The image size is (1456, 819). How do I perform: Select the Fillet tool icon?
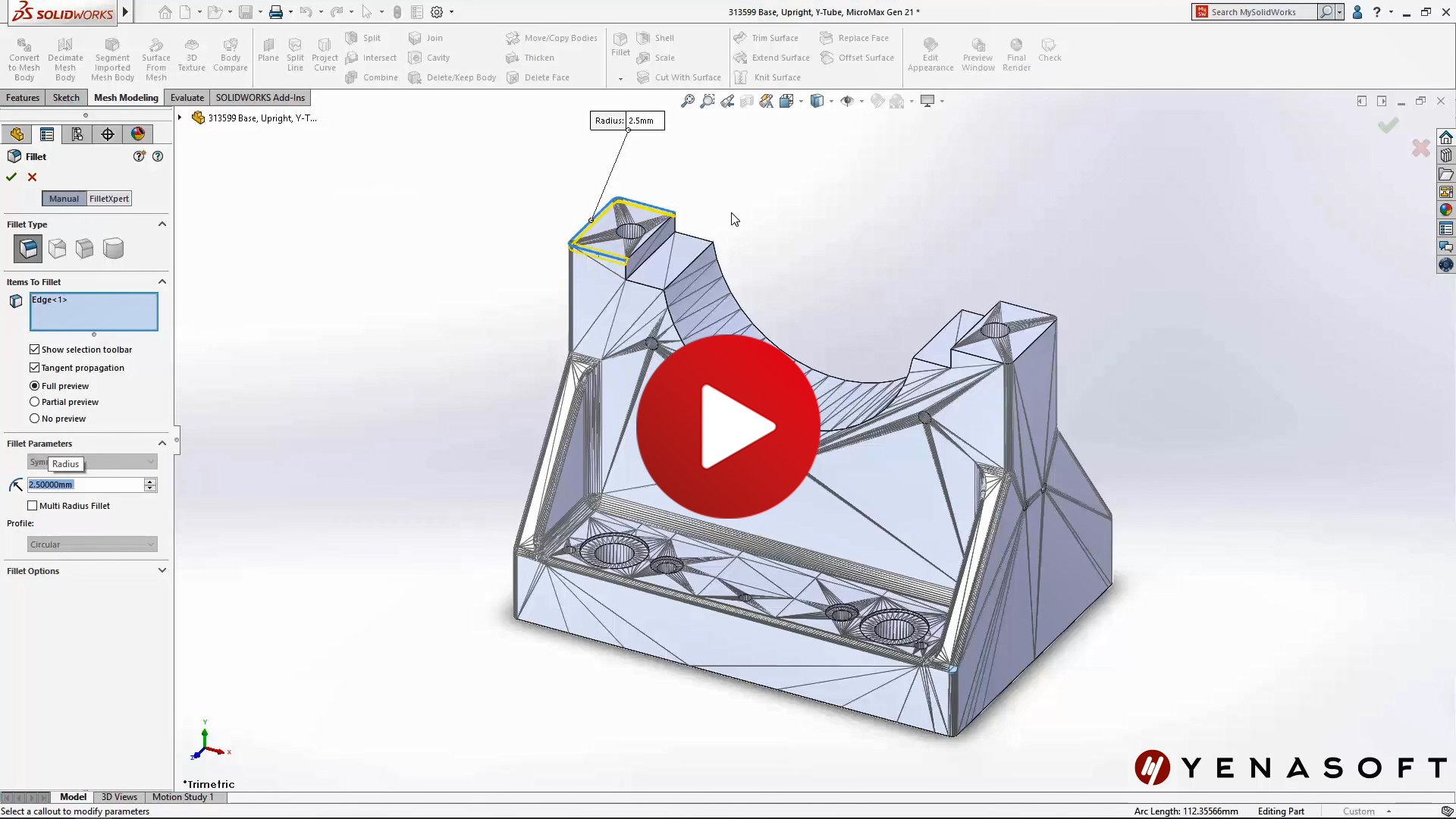pyautogui.click(x=15, y=156)
